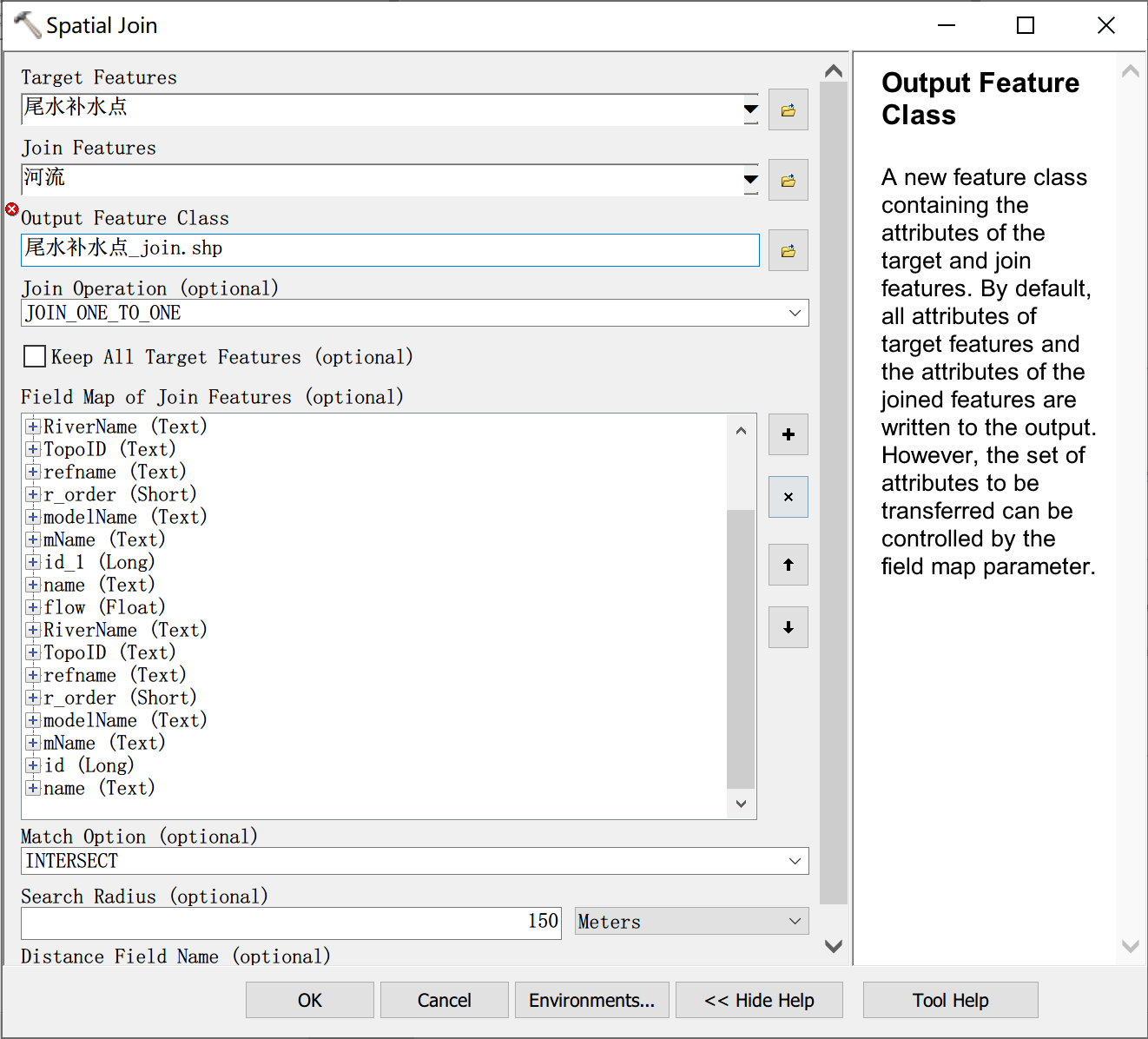Minimize the Spatial Join window

click(x=947, y=25)
